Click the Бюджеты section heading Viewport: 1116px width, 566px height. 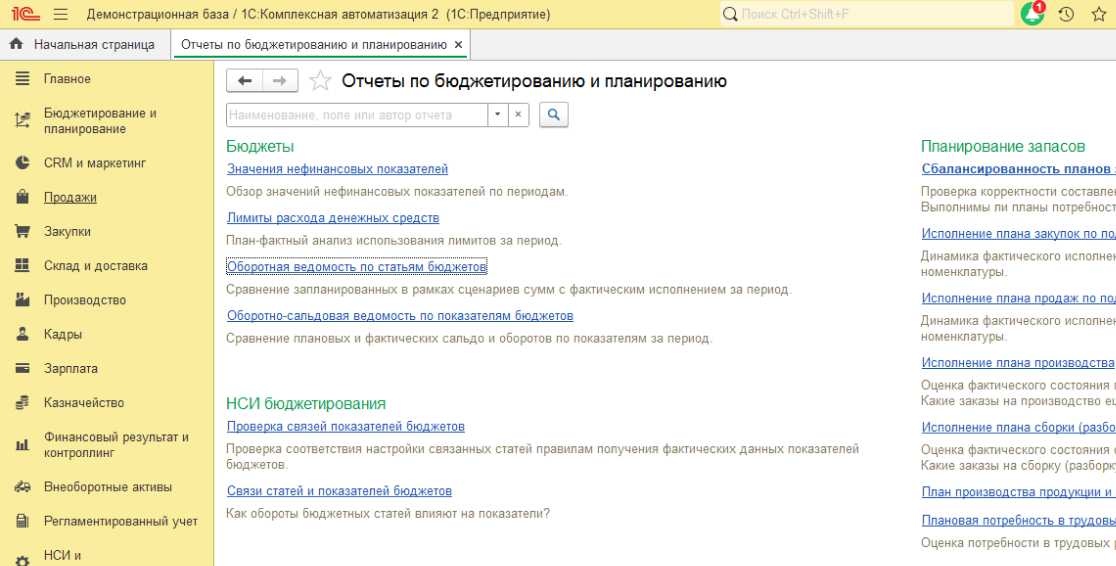[260, 146]
